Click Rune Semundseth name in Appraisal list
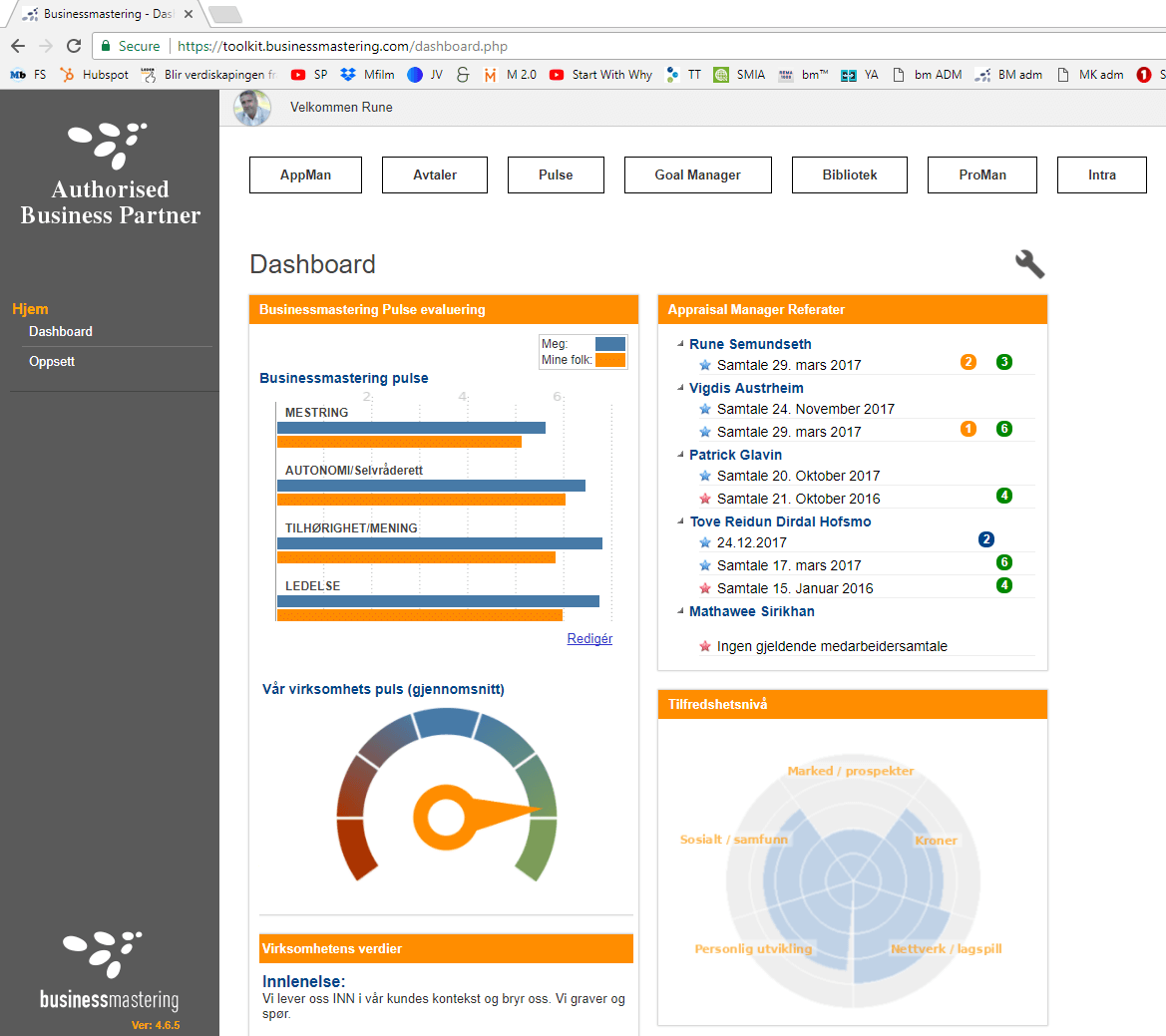 pos(750,344)
